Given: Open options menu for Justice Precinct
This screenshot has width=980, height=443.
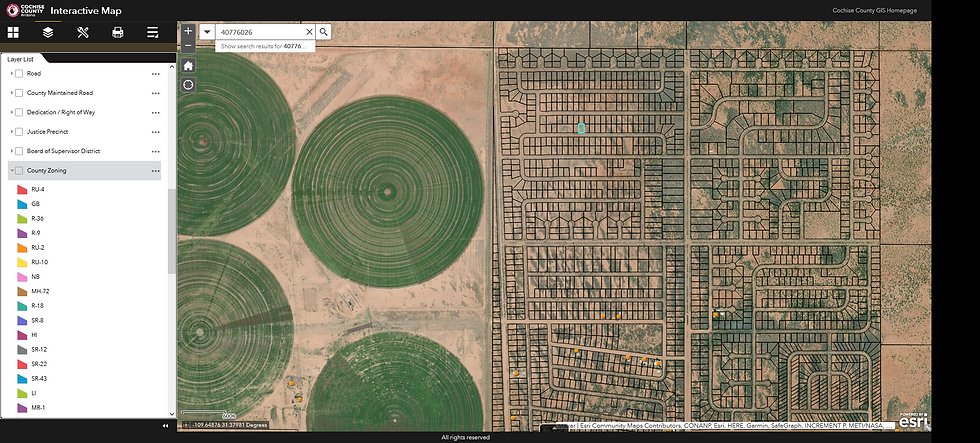Looking at the screenshot, I should (156, 132).
